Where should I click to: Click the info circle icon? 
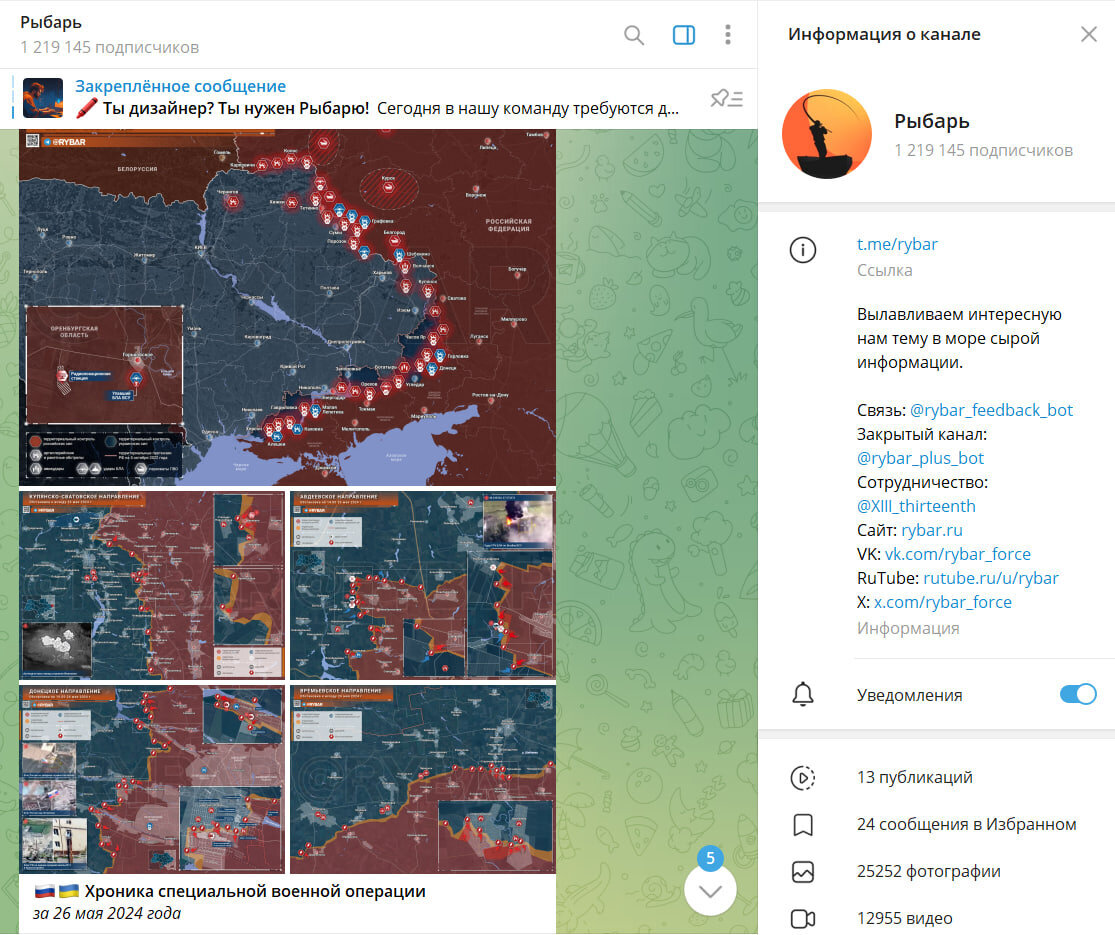pos(803,250)
